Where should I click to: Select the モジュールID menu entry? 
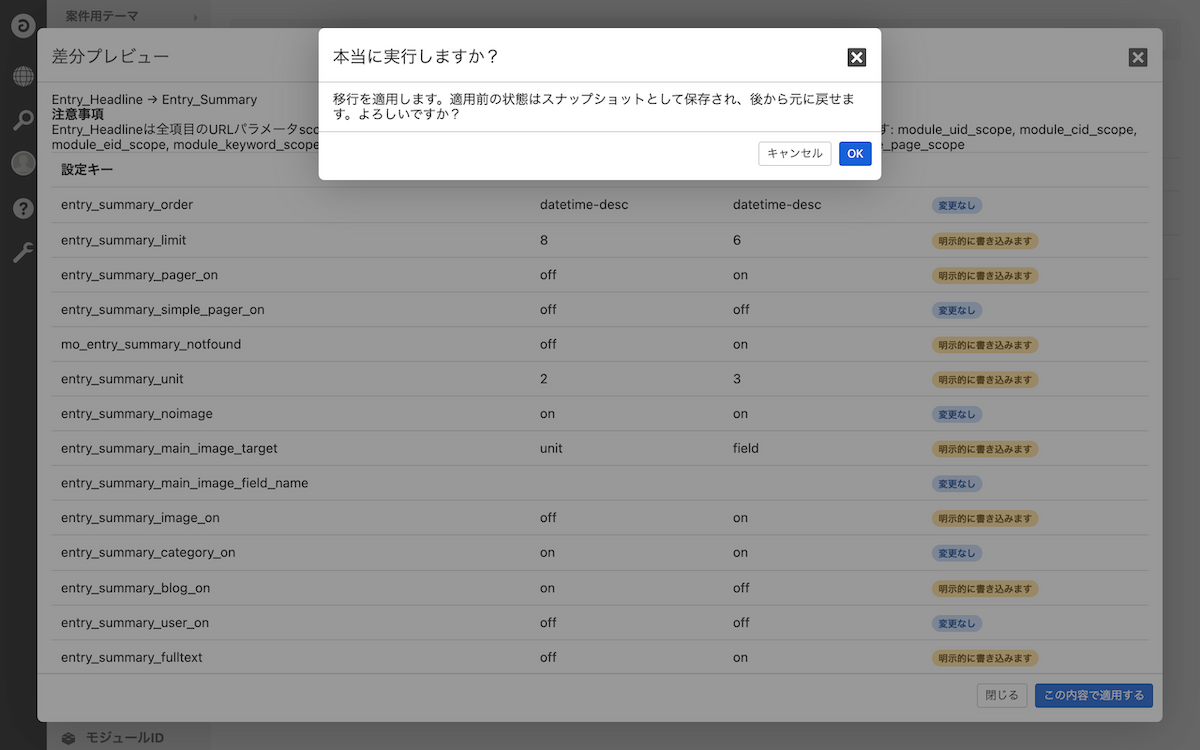coord(124,738)
